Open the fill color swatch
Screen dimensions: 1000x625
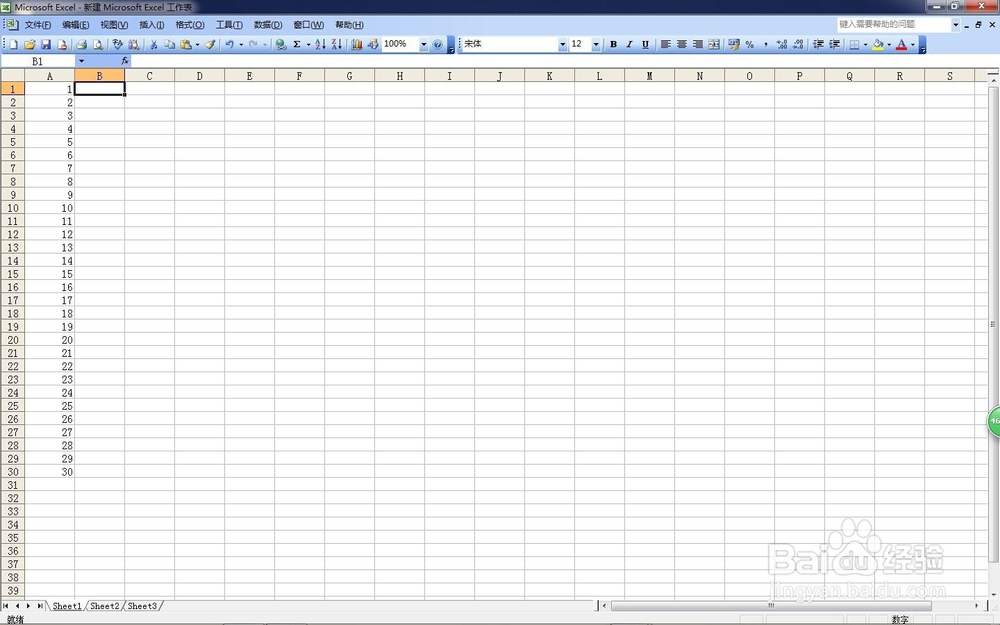pyautogui.click(x=876, y=44)
